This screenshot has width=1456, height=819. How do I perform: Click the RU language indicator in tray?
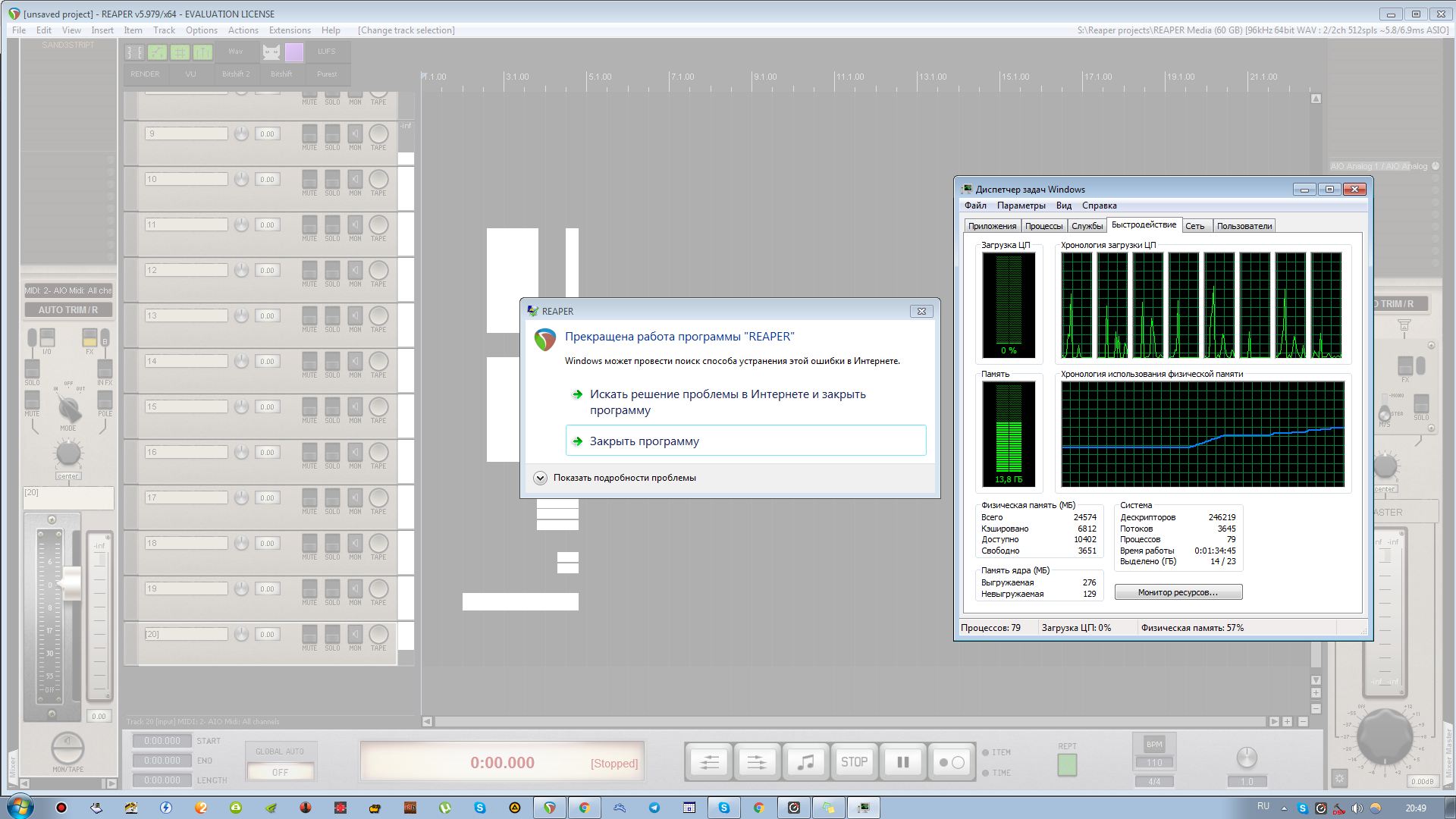1263,807
